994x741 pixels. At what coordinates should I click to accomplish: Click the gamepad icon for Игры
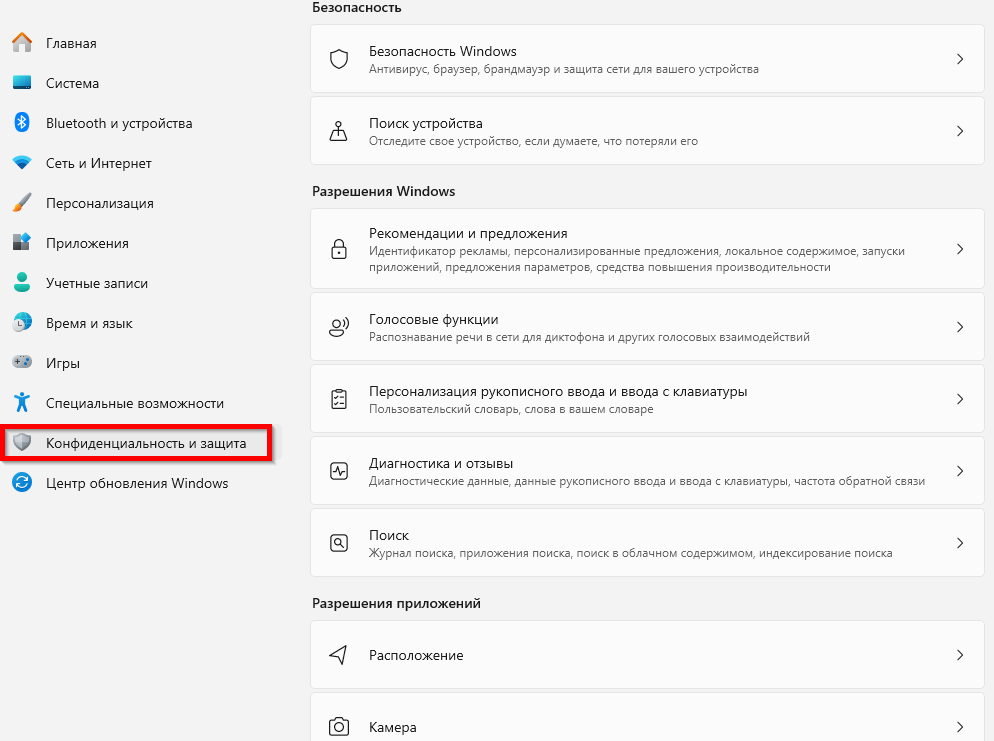(22, 363)
